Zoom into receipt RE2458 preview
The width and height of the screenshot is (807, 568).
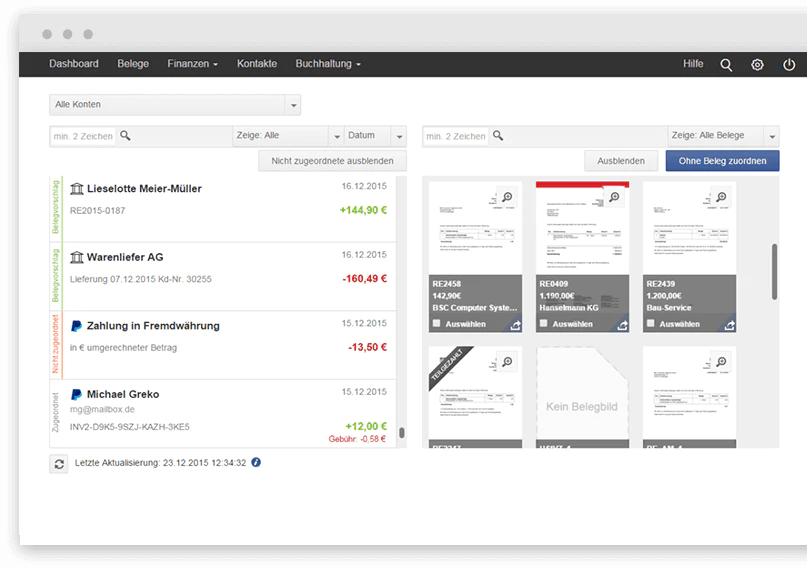(x=507, y=197)
